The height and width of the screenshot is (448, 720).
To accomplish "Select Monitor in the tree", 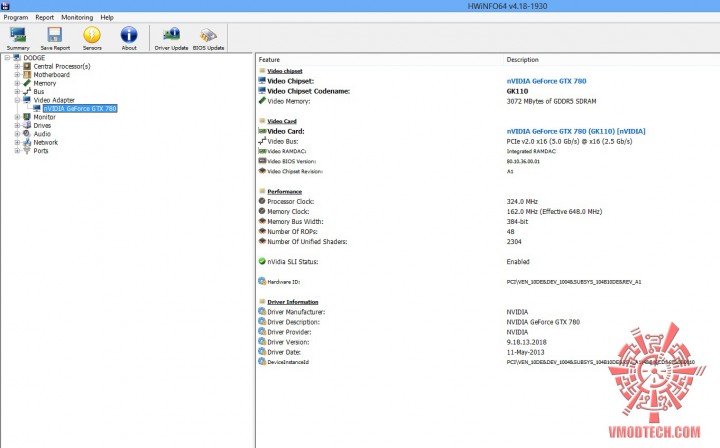I will pyautogui.click(x=45, y=117).
